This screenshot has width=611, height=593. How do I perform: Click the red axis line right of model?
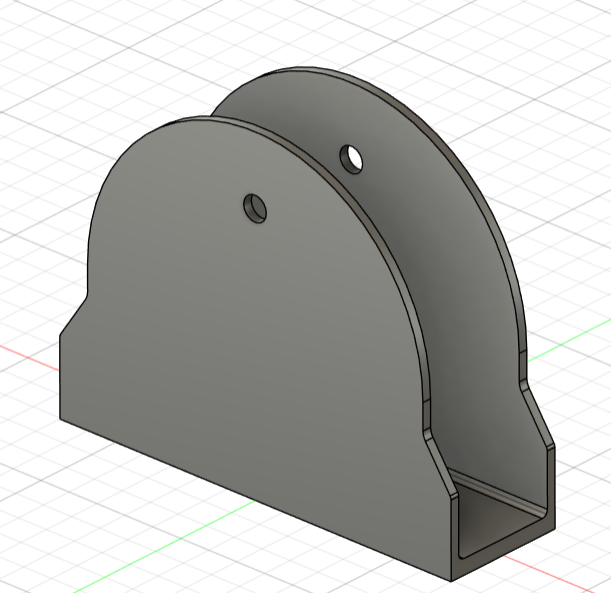pos(580,338)
